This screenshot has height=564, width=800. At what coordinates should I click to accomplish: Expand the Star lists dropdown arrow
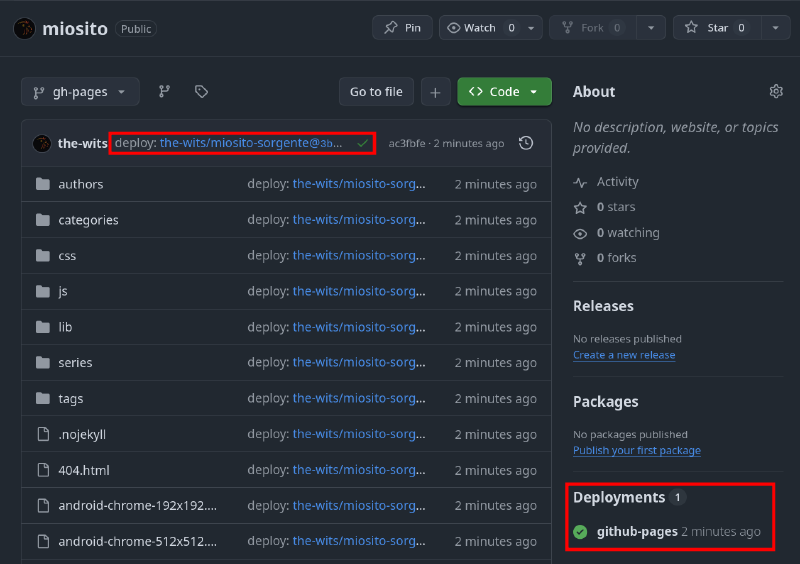776,28
